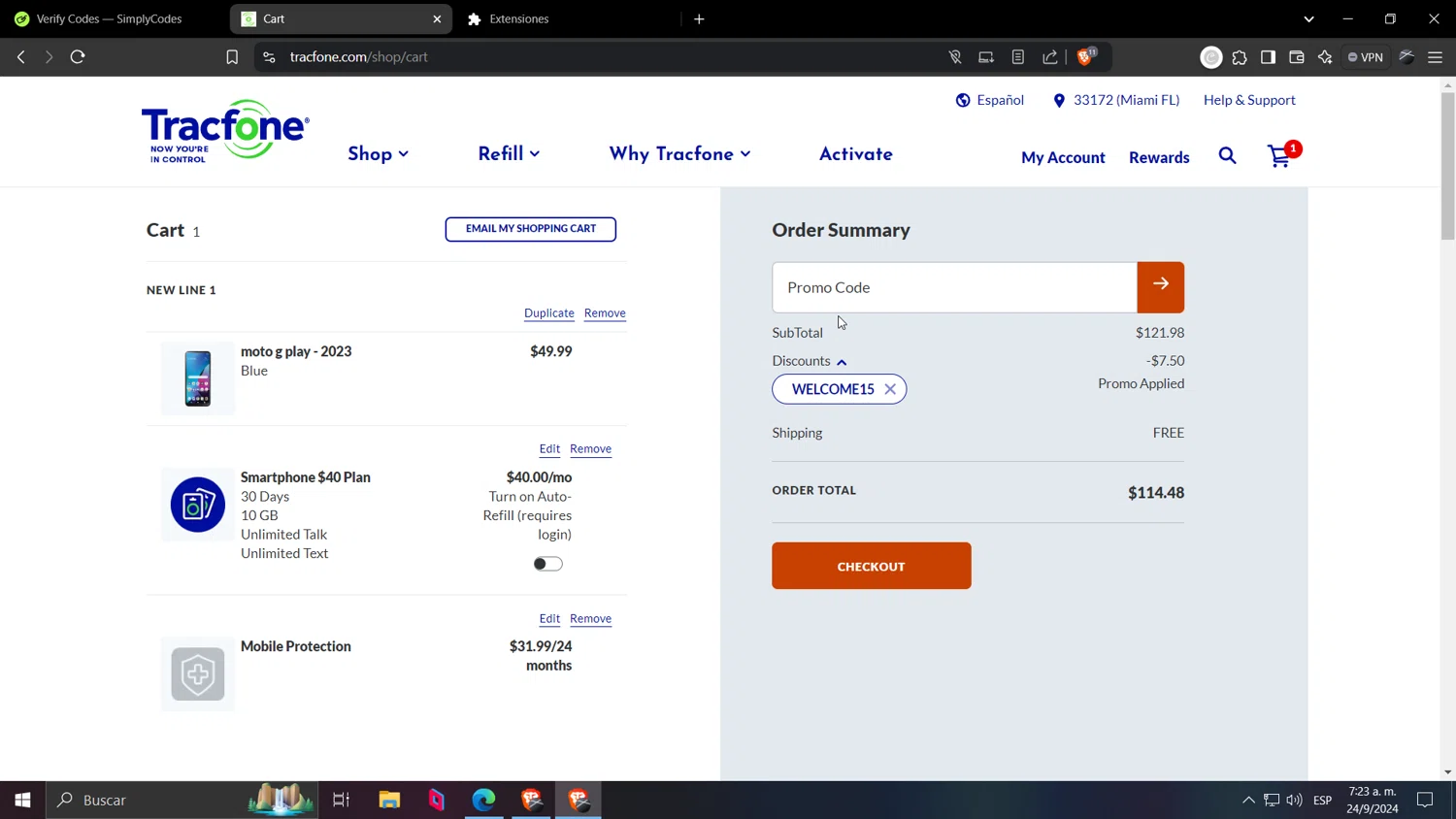Screen dimensions: 1456x819
Task: Open reader mode icon
Action: (x=1018, y=57)
